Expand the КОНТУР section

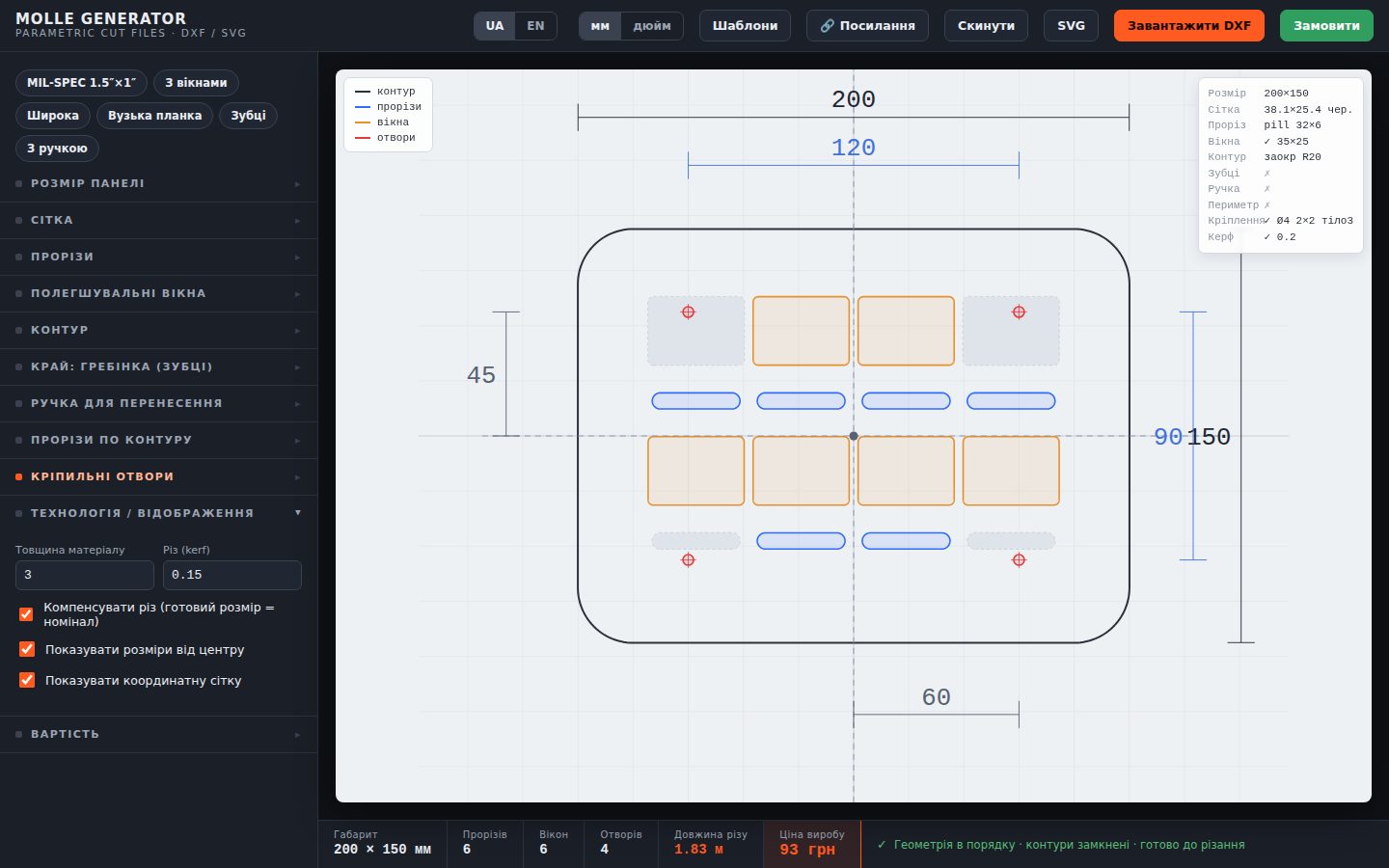(158, 330)
